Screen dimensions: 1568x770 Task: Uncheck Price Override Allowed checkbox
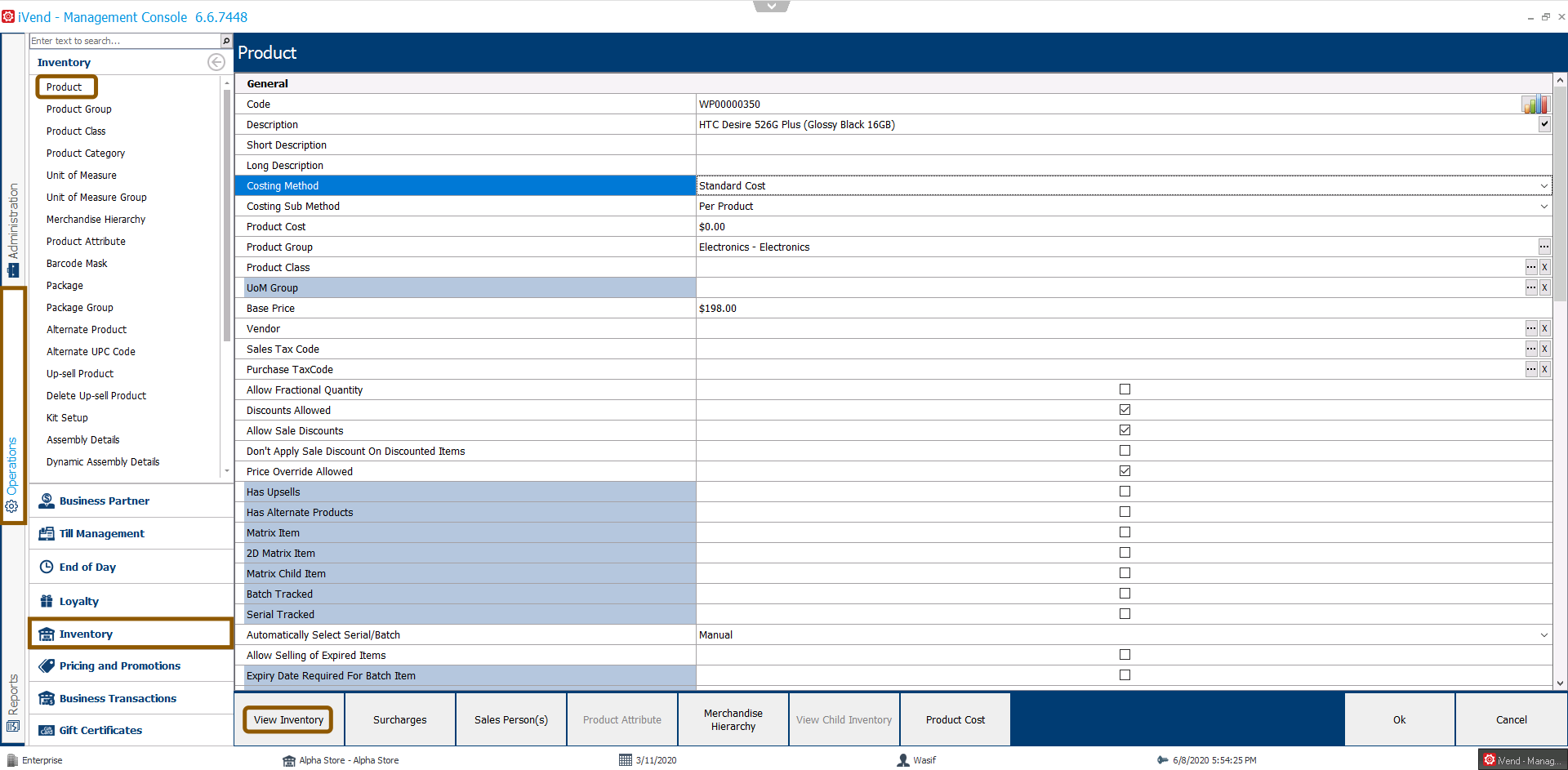point(1125,471)
